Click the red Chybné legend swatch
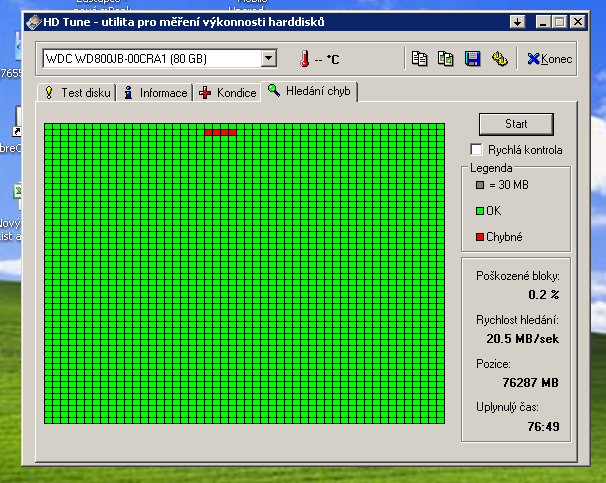606x483 pixels. (480, 237)
